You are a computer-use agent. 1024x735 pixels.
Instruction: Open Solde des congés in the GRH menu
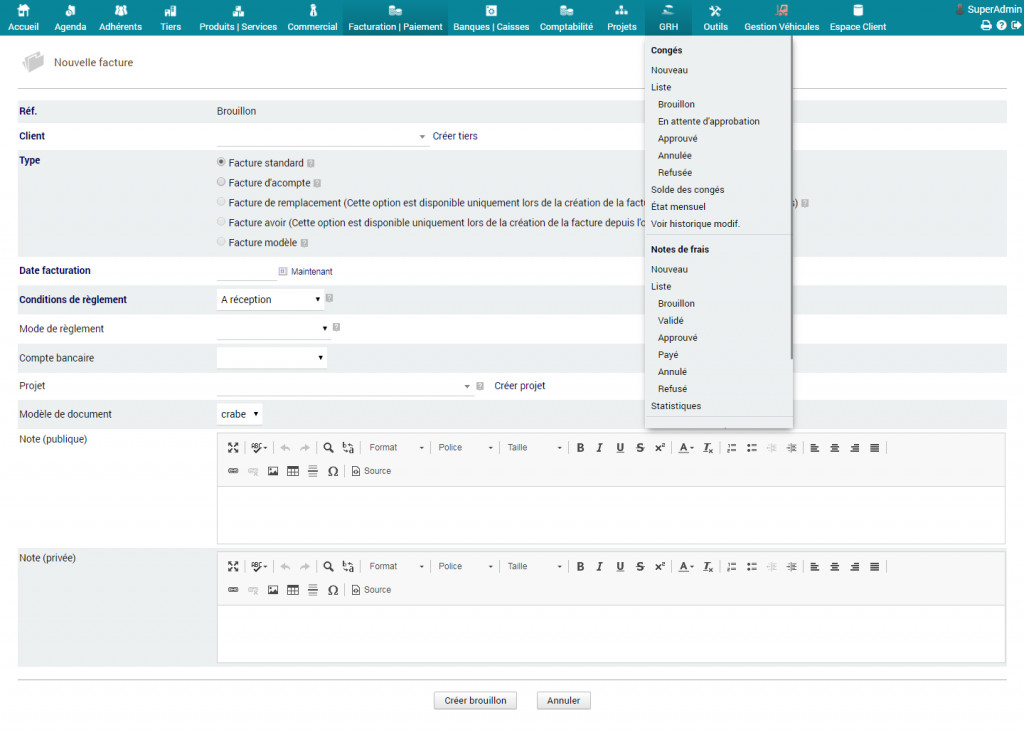tap(687, 190)
